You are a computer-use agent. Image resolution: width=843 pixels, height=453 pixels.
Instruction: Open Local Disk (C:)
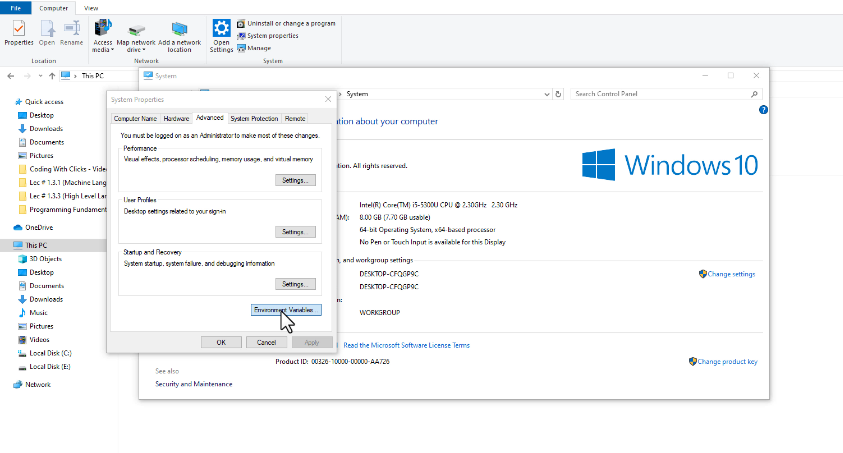pos(50,353)
